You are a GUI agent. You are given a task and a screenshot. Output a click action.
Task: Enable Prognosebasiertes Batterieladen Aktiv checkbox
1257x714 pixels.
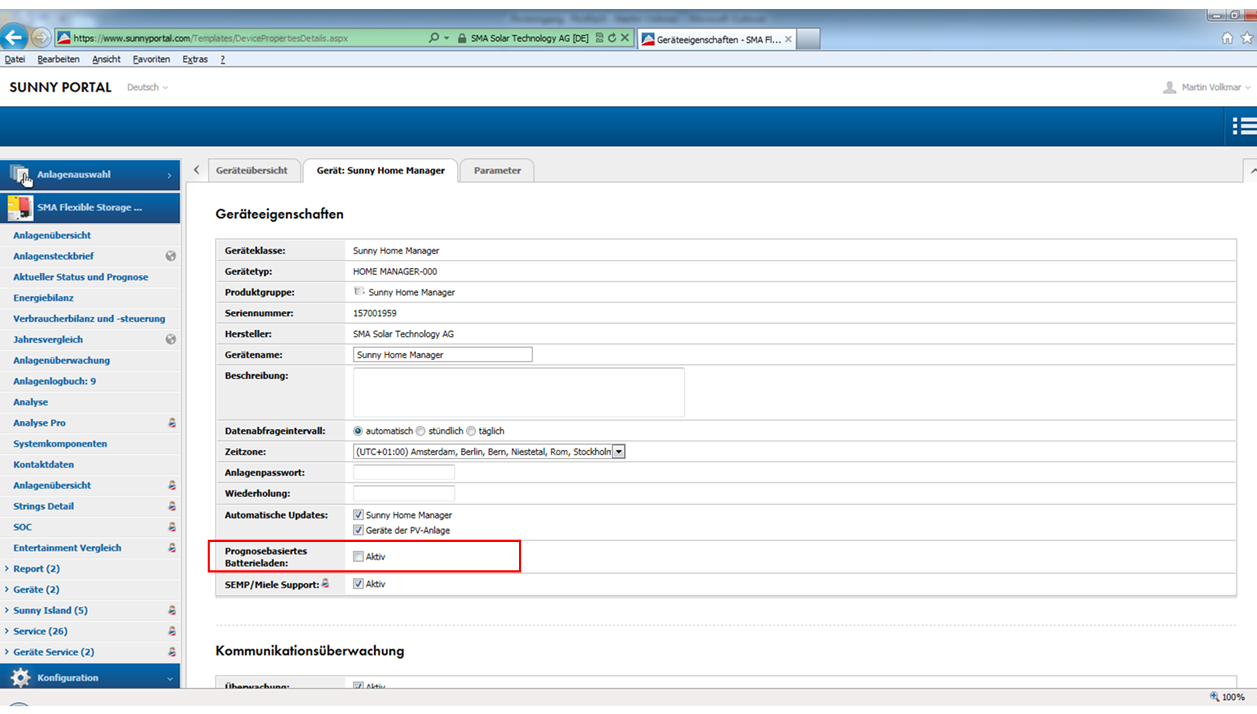point(358,557)
